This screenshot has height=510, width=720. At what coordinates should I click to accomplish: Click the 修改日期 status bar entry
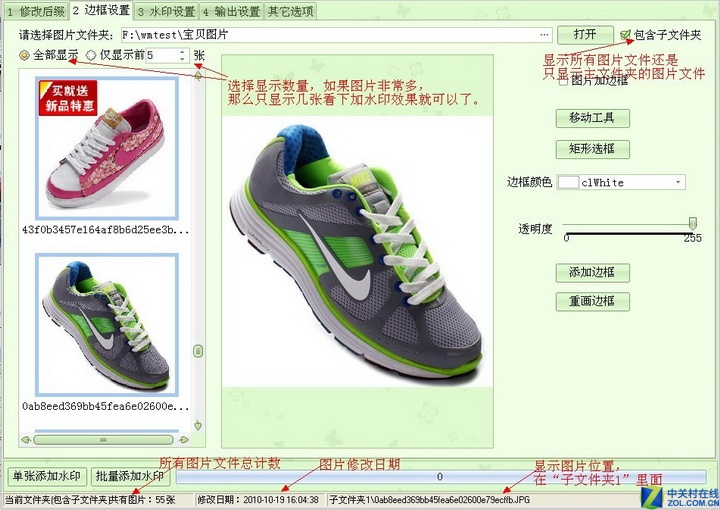click(x=258, y=500)
